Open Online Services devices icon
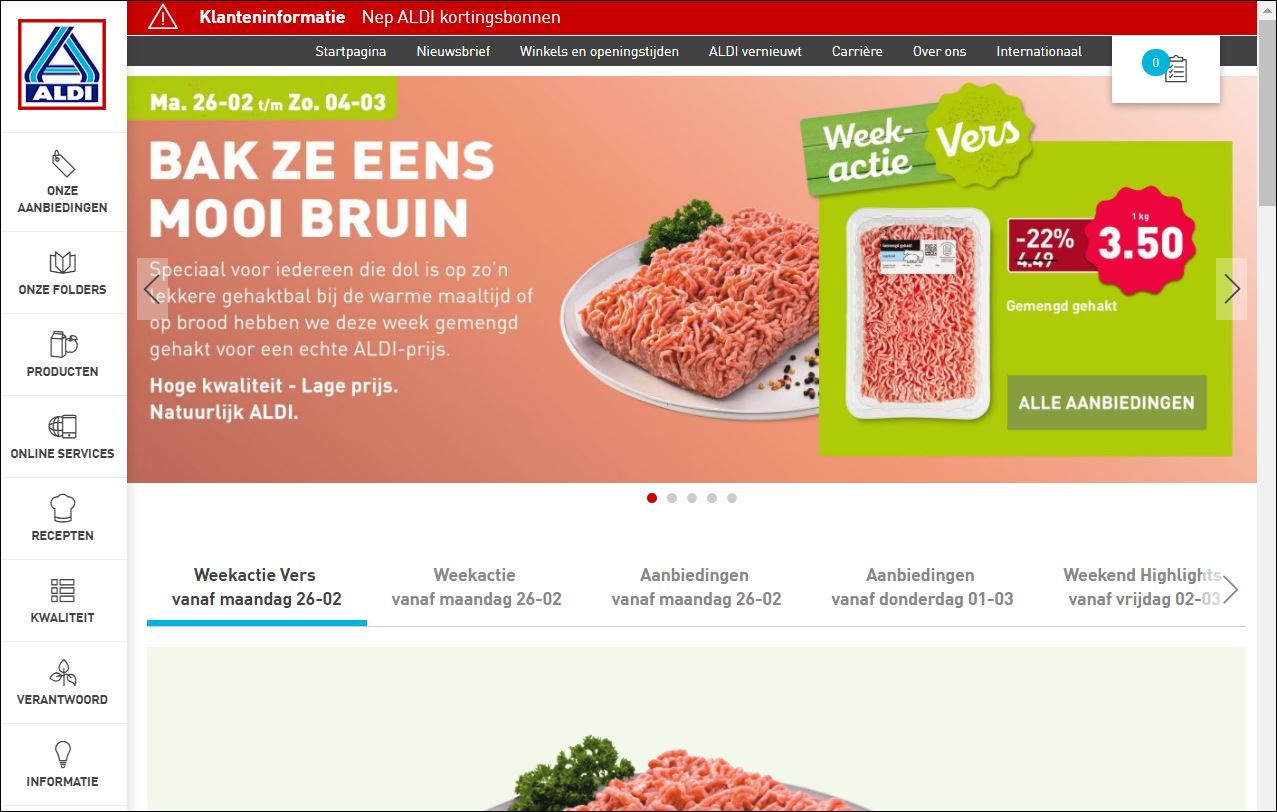Viewport: 1277px width, 812px height. click(x=63, y=427)
